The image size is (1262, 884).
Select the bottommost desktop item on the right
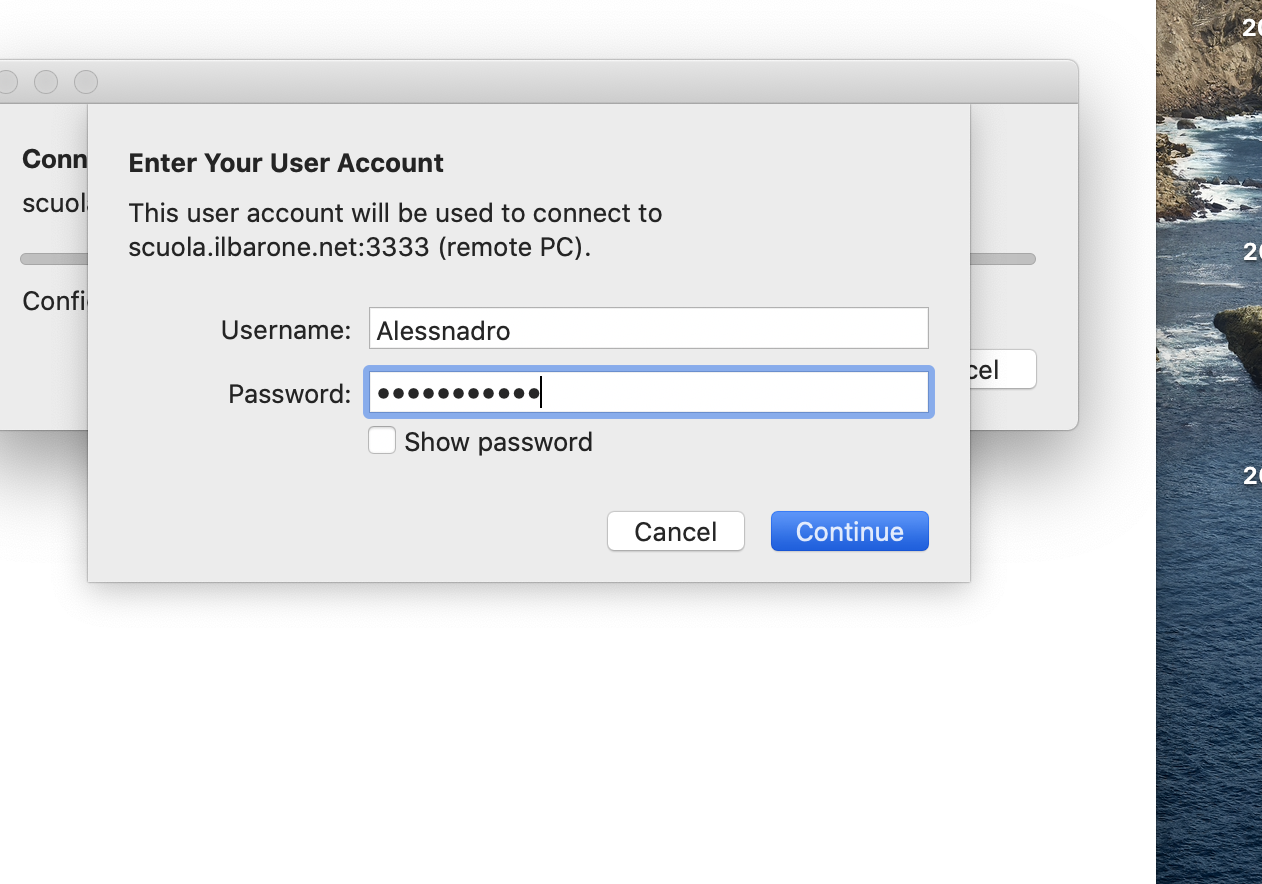[1251, 475]
